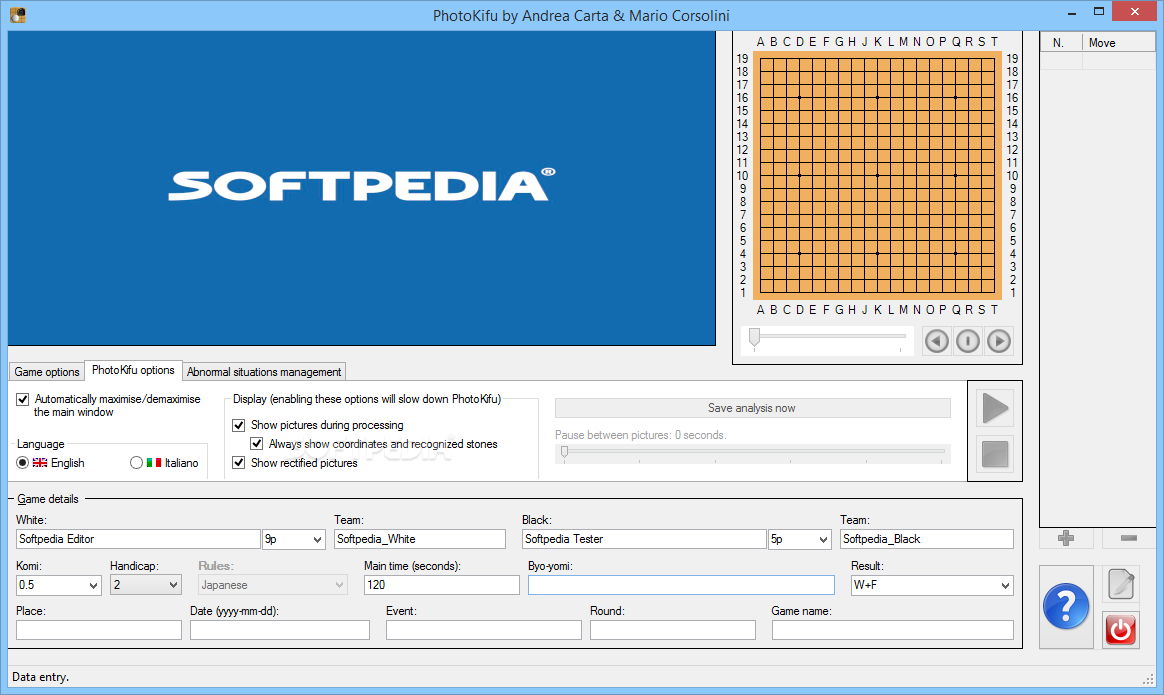
Task: Click the Byo-yomi input field
Action: point(681,585)
